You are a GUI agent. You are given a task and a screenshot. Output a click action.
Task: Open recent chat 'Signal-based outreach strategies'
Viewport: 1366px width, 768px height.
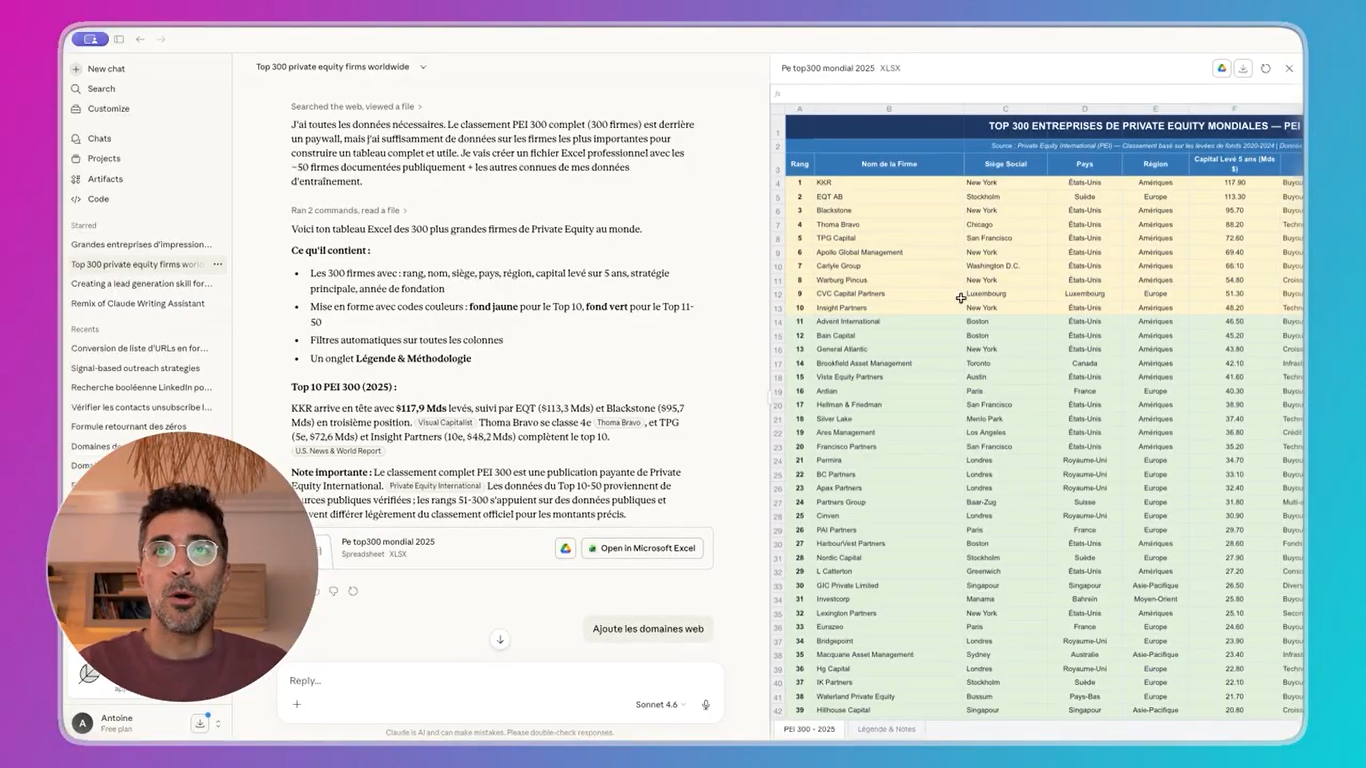135,368
